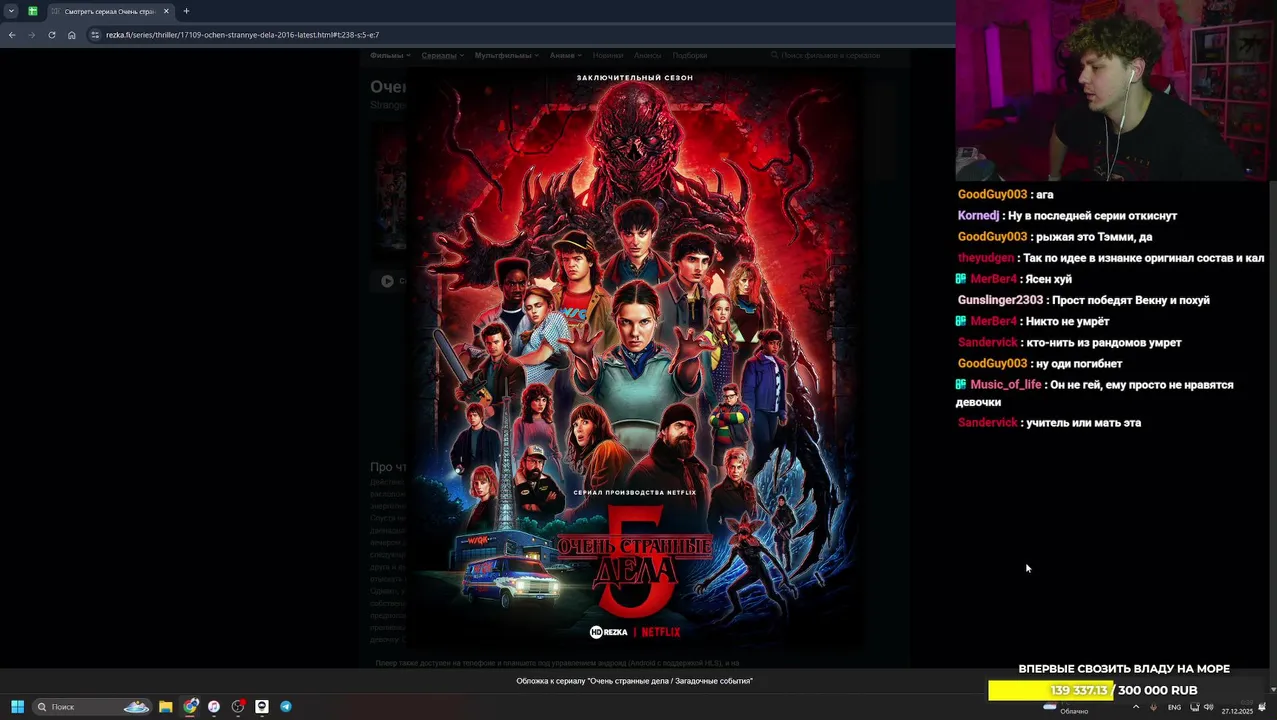Expand the Фильмы menu
The width and height of the screenshot is (1277, 720).
click(x=389, y=56)
